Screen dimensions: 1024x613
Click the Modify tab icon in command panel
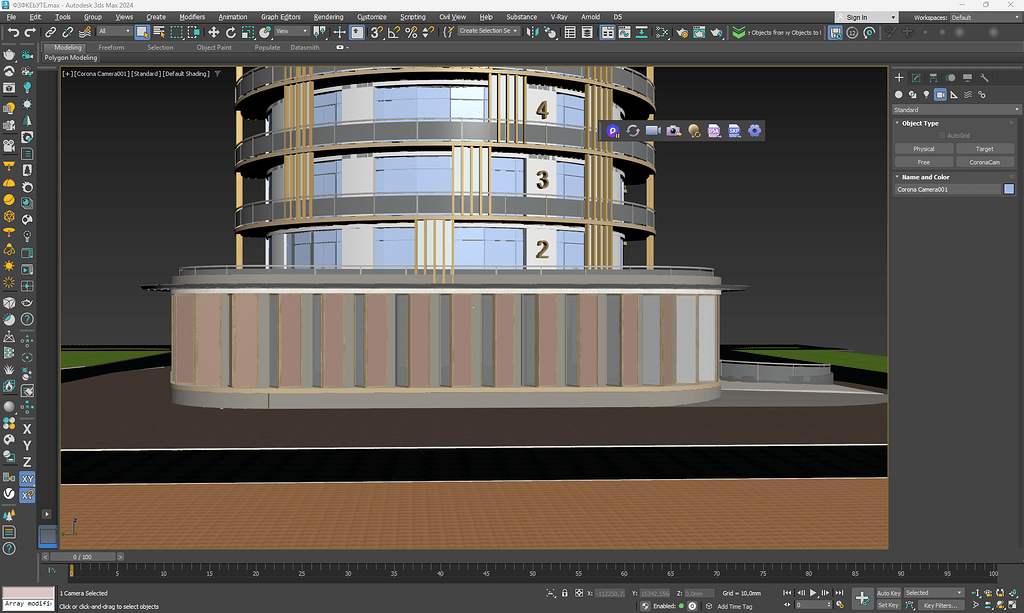917,77
